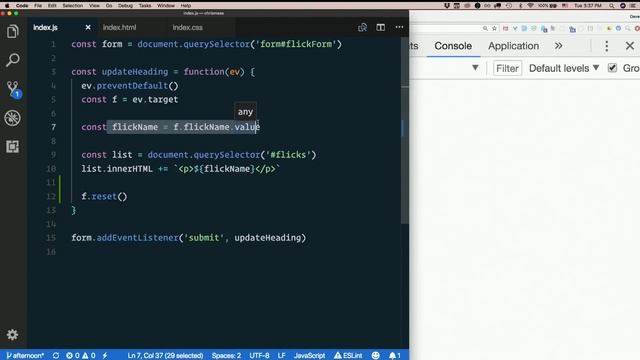Open the Help menu
The height and width of the screenshot is (360, 640).
[186, 6]
